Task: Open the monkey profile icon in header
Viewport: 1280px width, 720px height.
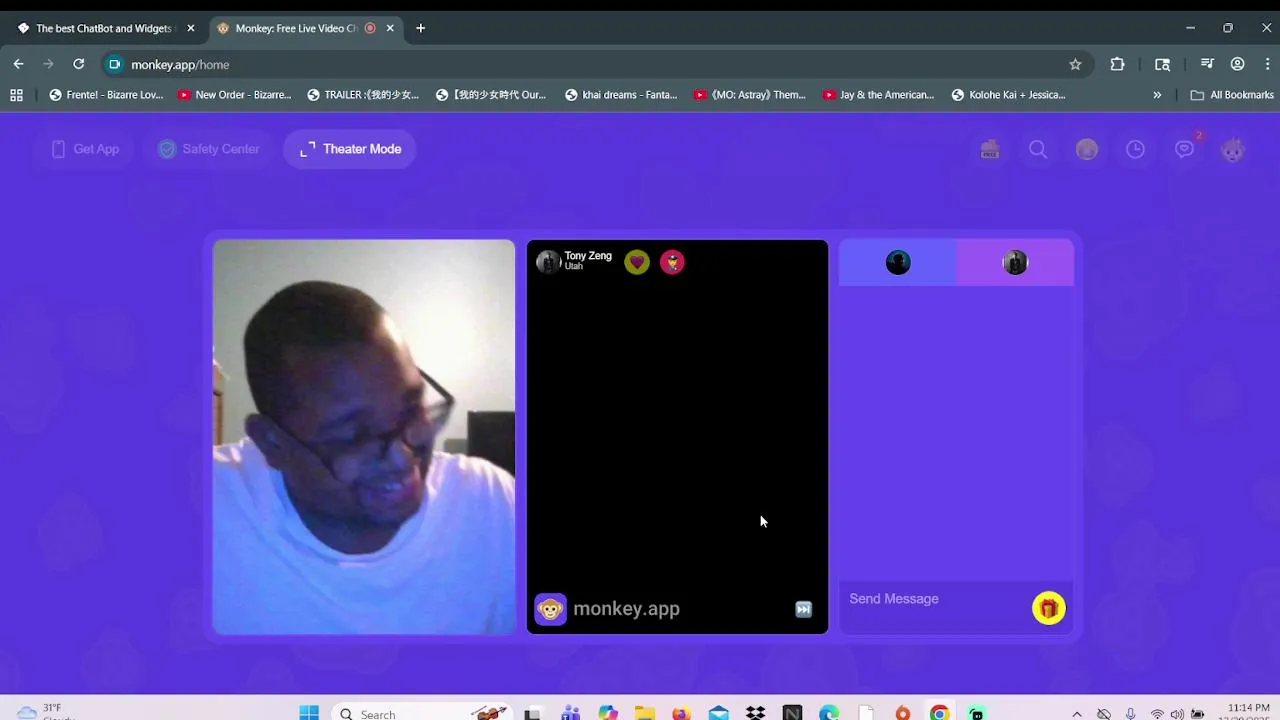Action: pos(1233,149)
